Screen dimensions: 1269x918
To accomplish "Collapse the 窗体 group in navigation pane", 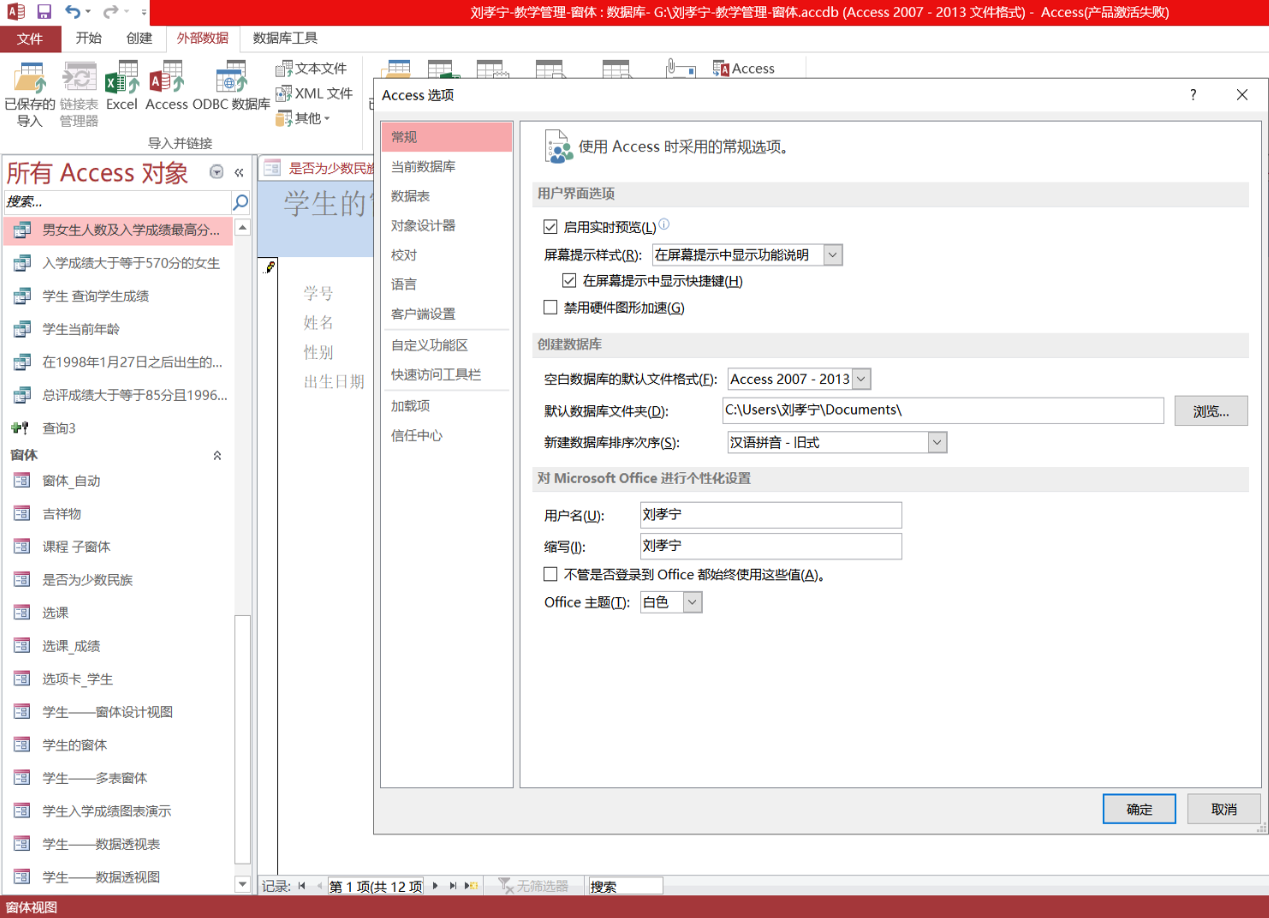I will tap(217, 455).
